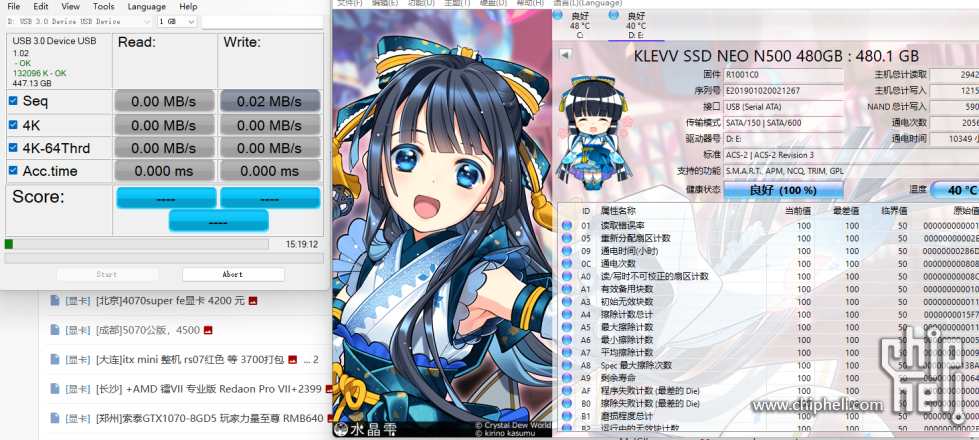979x440 pixels.
Task: Open the 成都 5070公版，4500 thread link
Action: (148, 330)
